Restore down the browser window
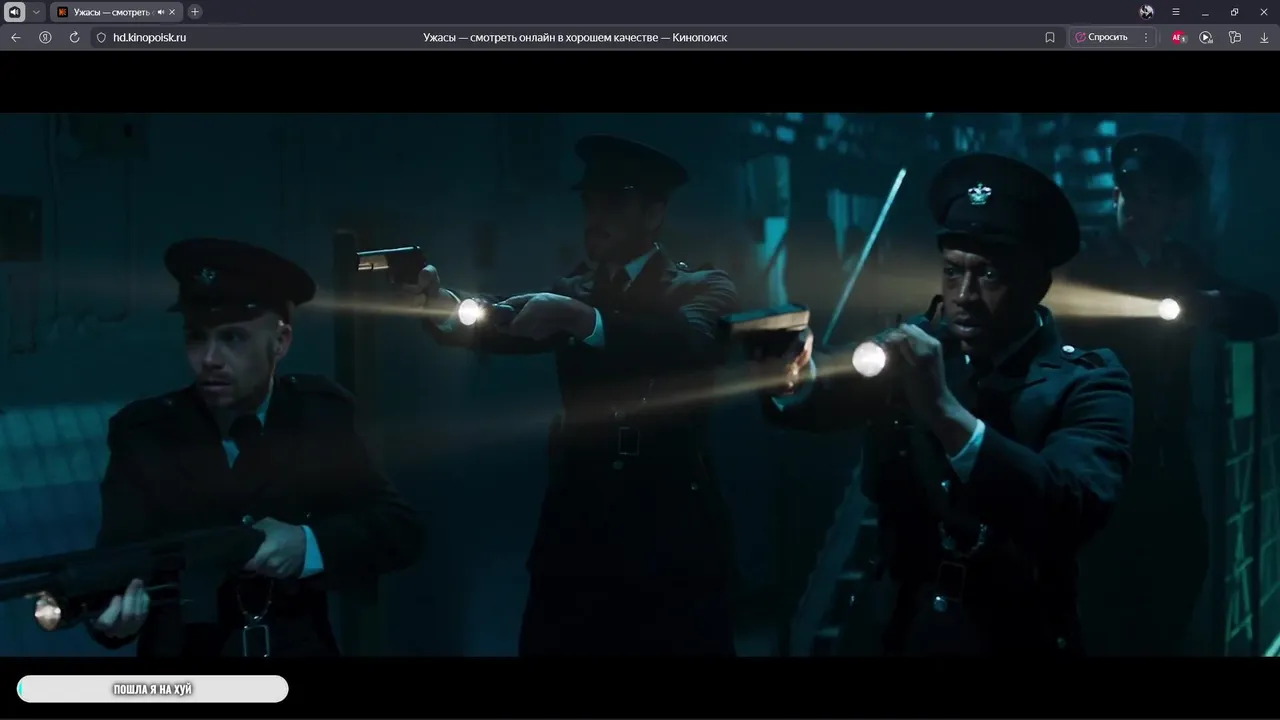The width and height of the screenshot is (1280, 720). point(1234,12)
